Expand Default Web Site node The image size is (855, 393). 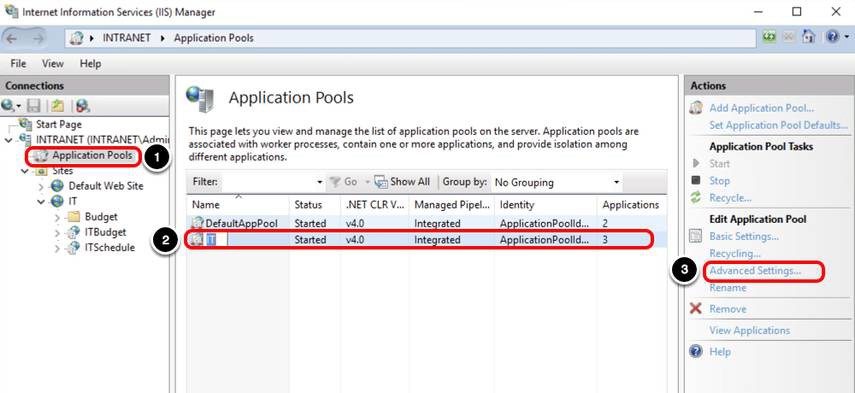click(x=41, y=186)
